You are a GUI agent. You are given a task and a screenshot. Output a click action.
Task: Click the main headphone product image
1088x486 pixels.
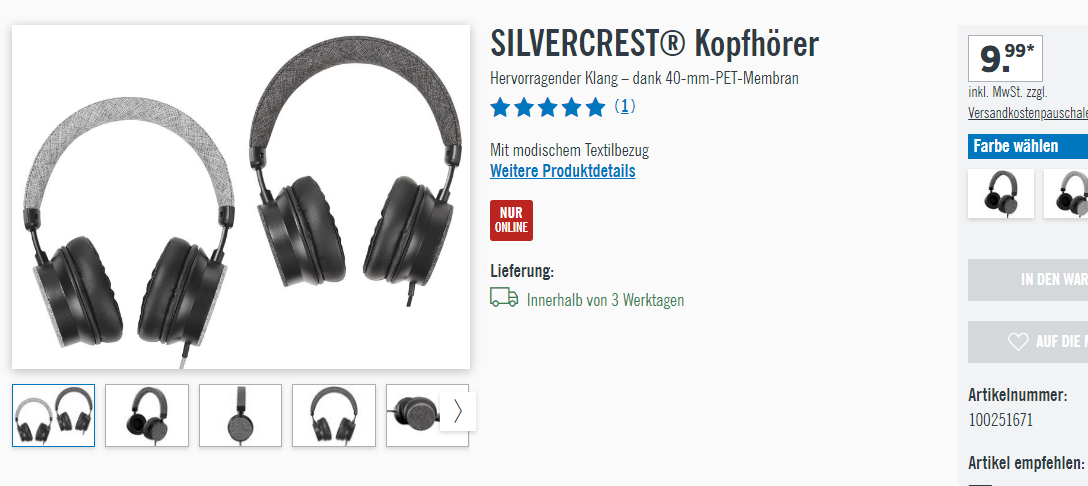click(241, 197)
